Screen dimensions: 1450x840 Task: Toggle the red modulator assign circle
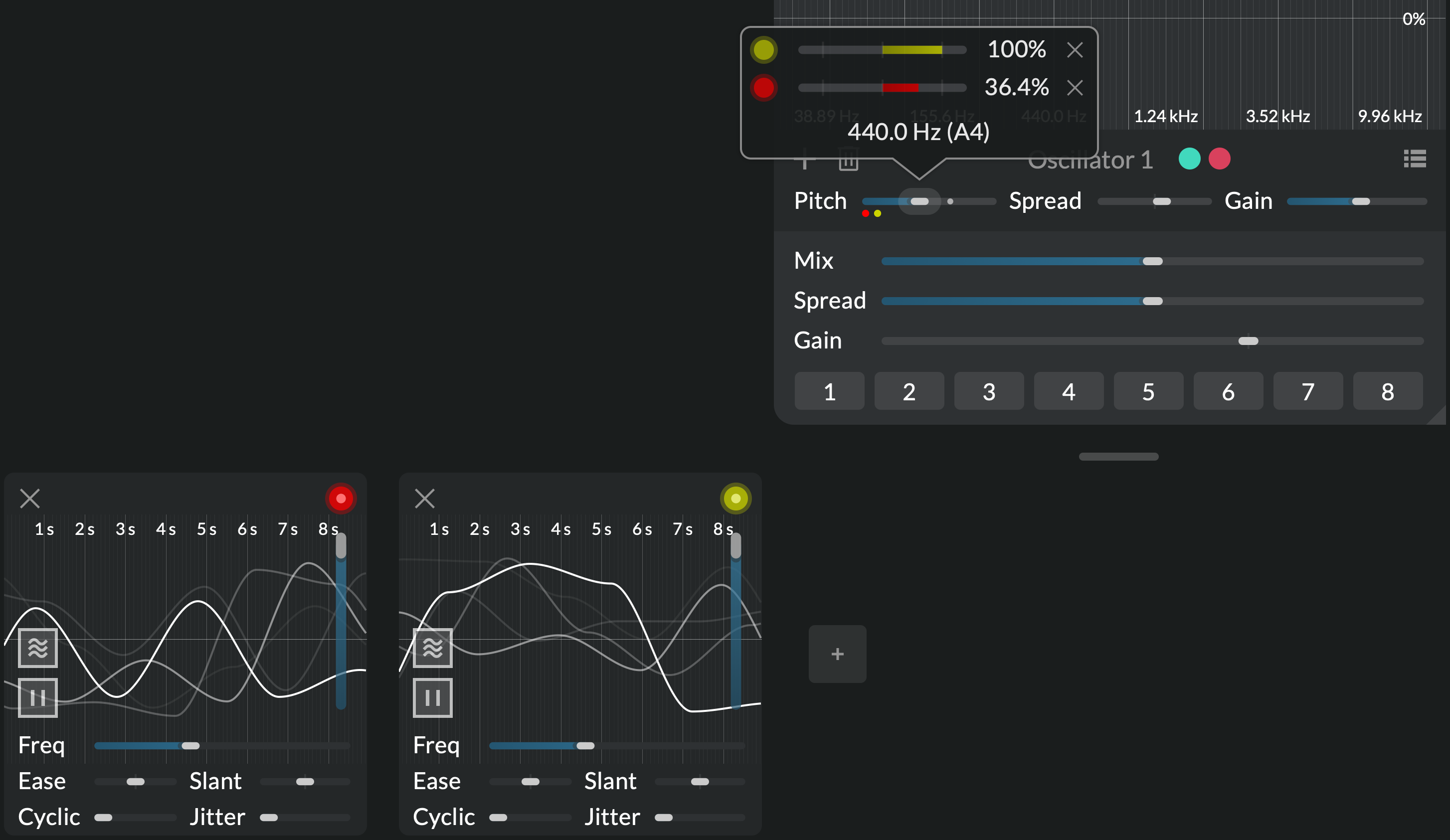[341, 498]
